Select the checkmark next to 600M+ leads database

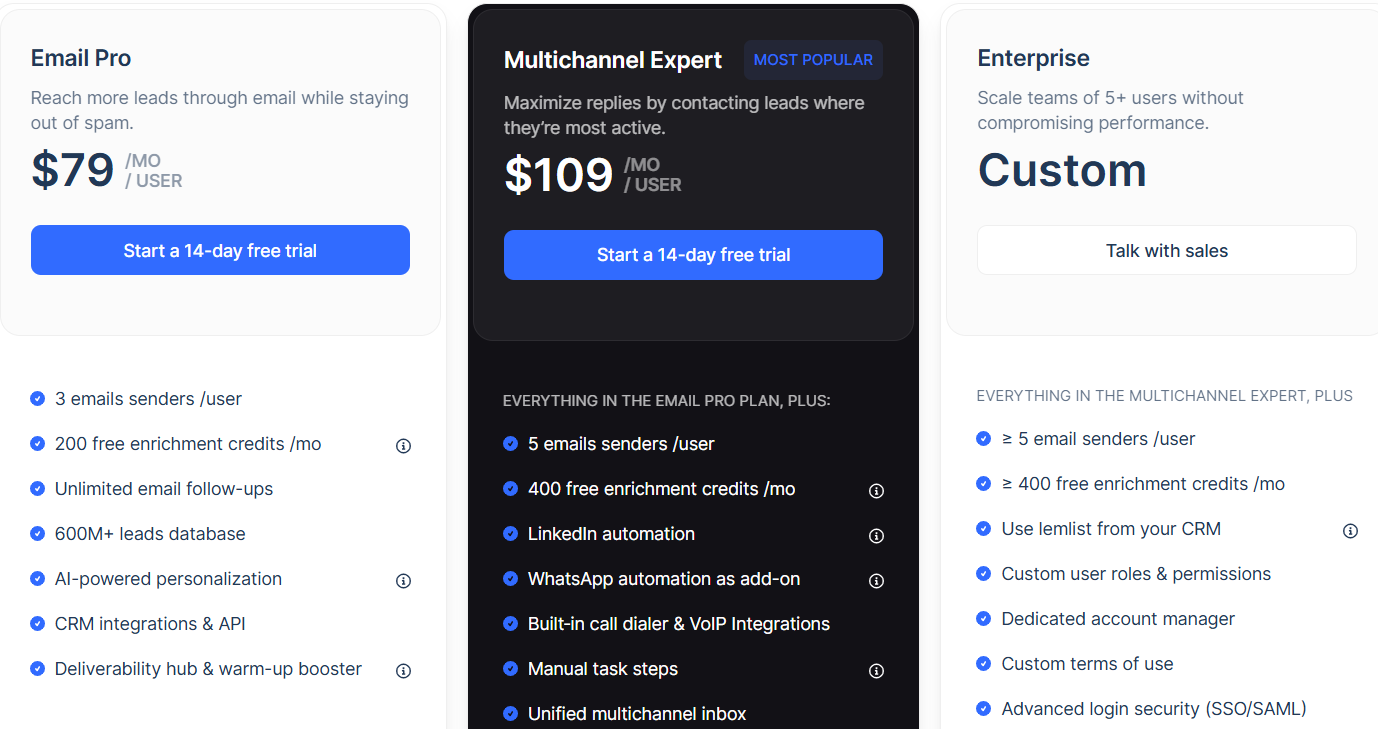(x=38, y=533)
